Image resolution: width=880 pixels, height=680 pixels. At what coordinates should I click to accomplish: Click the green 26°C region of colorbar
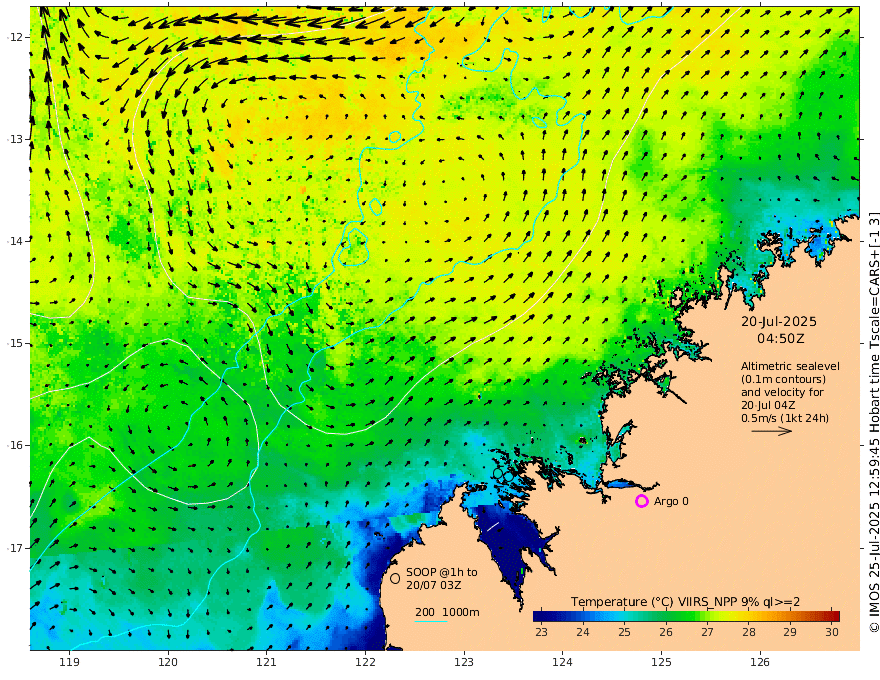pos(666,616)
